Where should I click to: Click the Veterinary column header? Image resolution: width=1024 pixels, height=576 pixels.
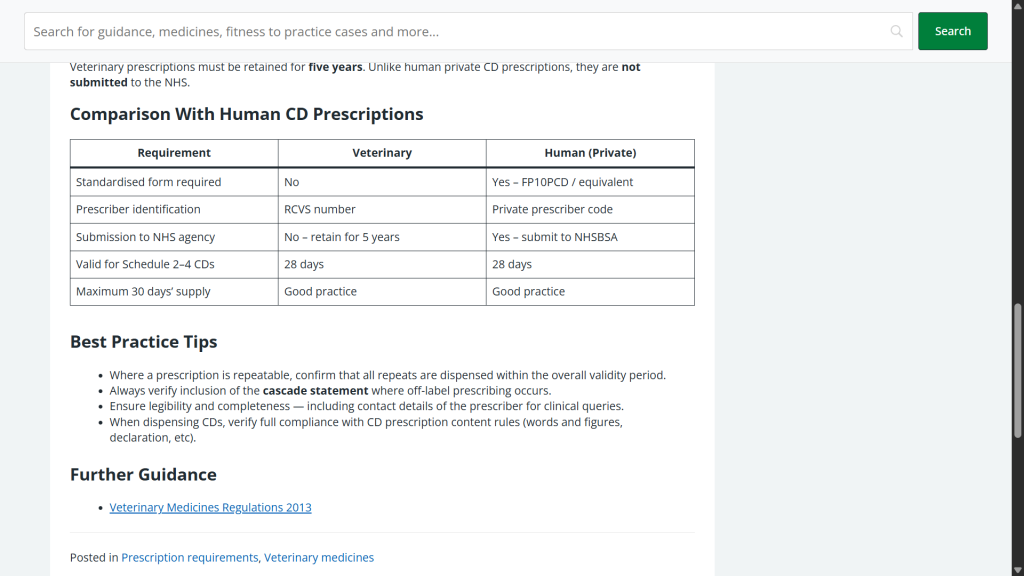[x=382, y=153]
